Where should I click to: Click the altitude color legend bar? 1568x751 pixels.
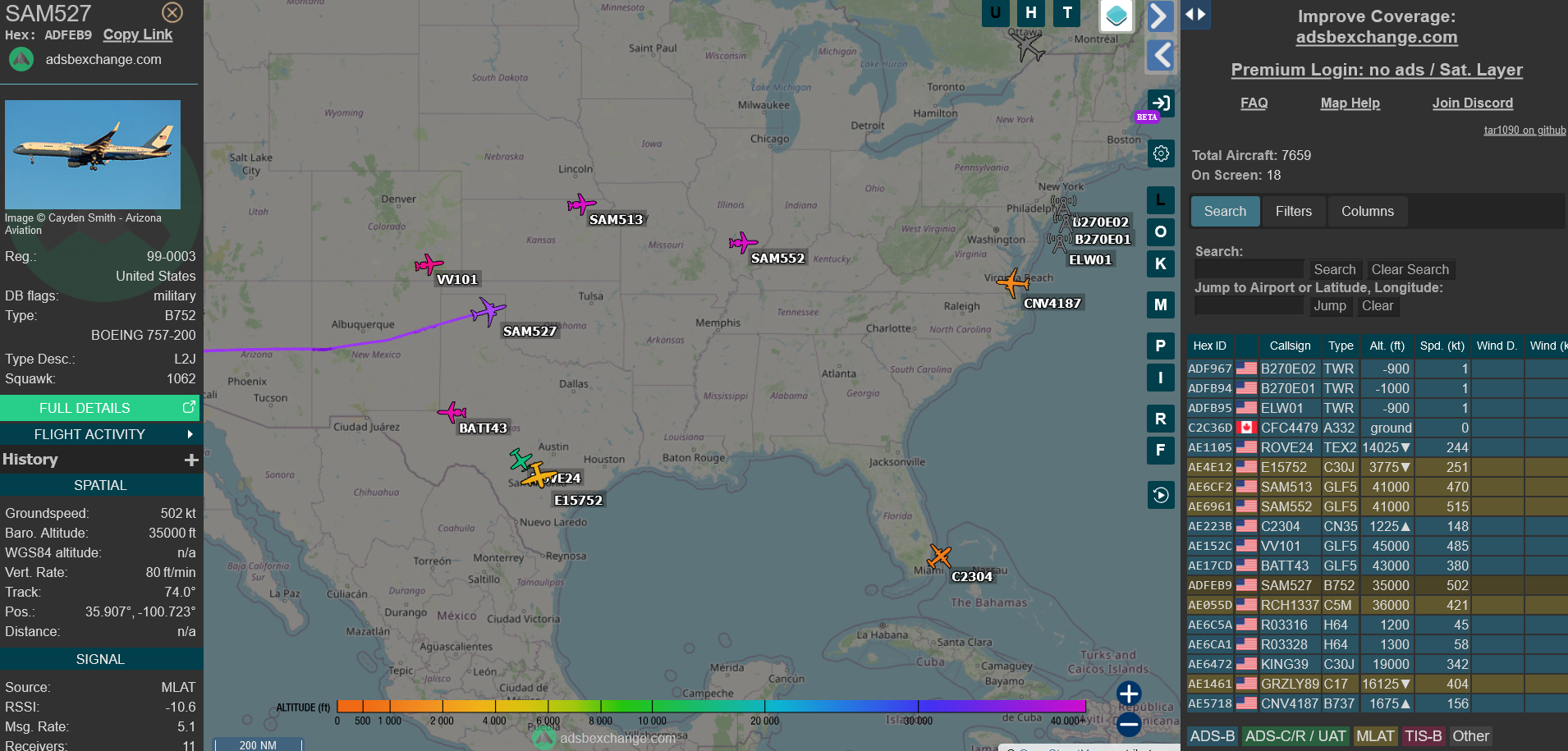point(711,706)
